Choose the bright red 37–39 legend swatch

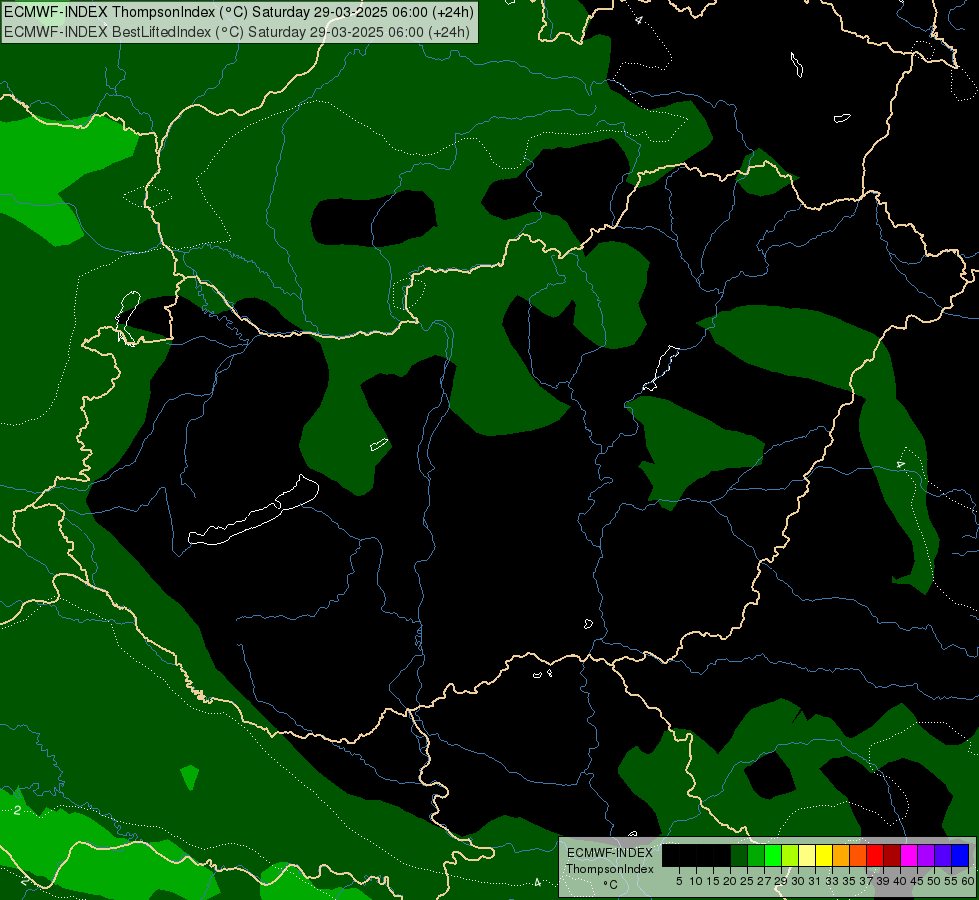[x=875, y=855]
